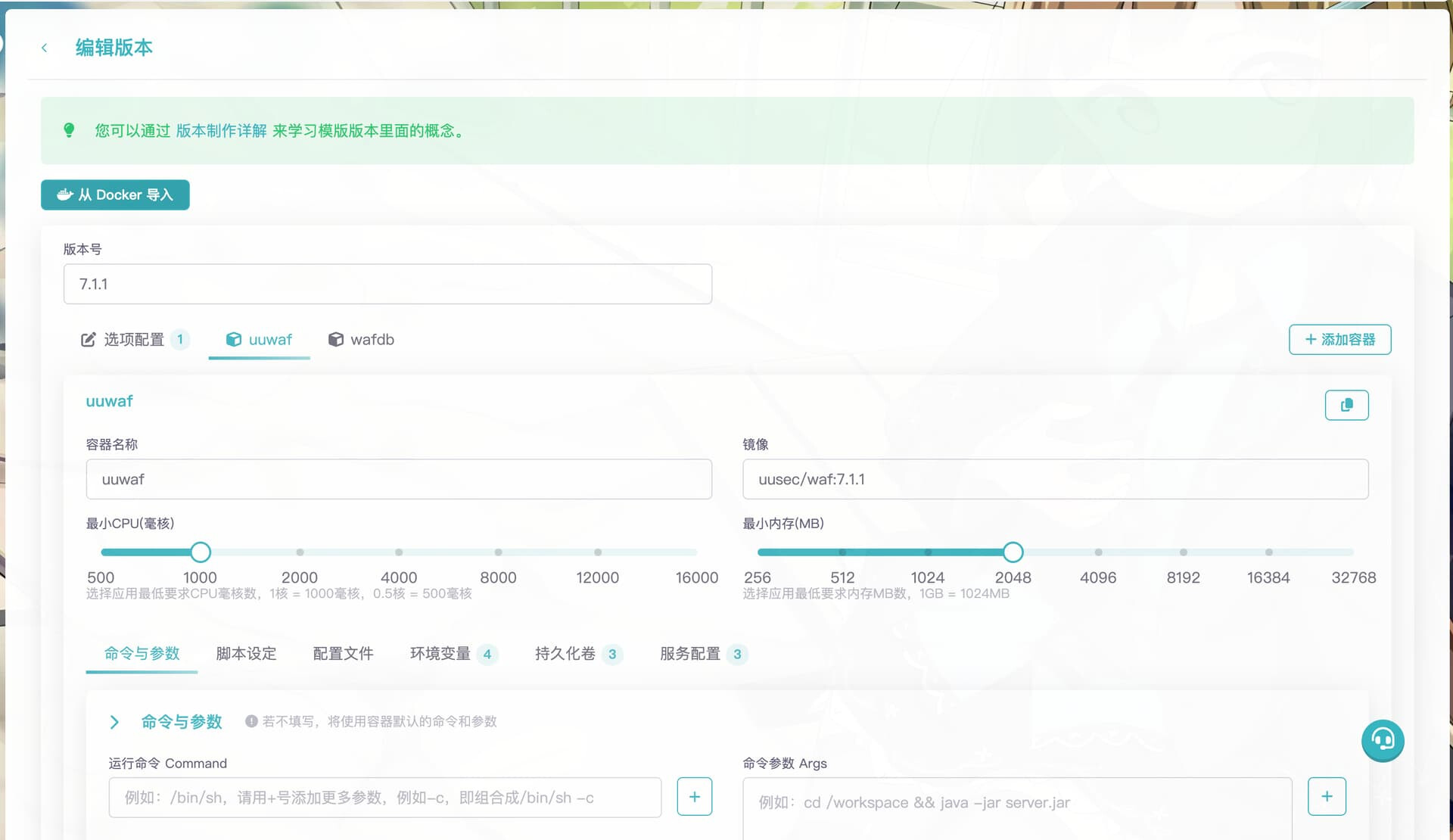The width and height of the screenshot is (1453, 840).
Task: Set minimum memory slider to 4096
Action: pyautogui.click(x=1098, y=552)
